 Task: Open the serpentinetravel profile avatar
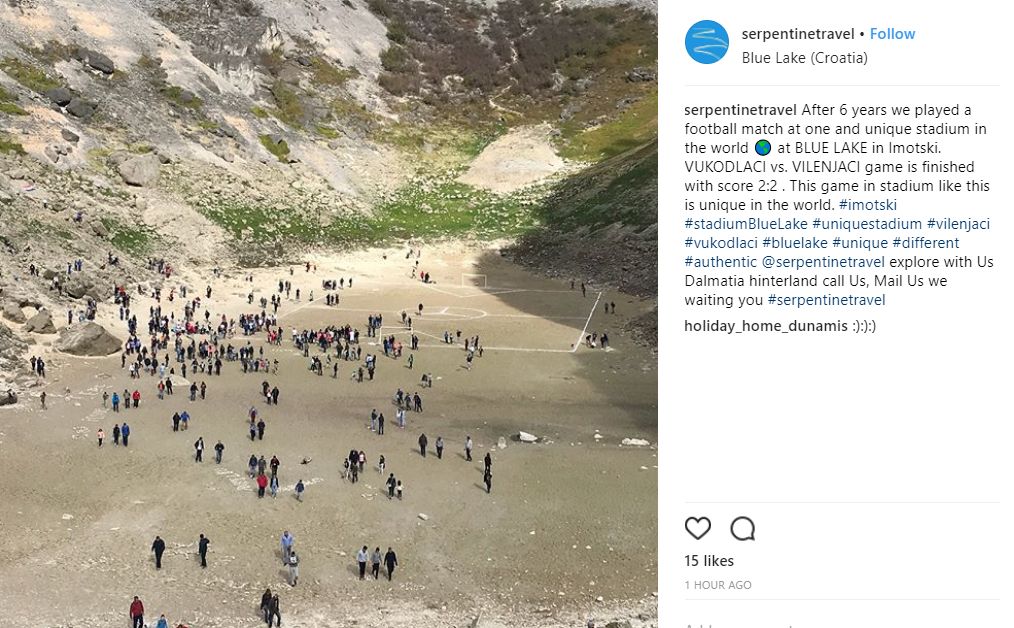(707, 42)
